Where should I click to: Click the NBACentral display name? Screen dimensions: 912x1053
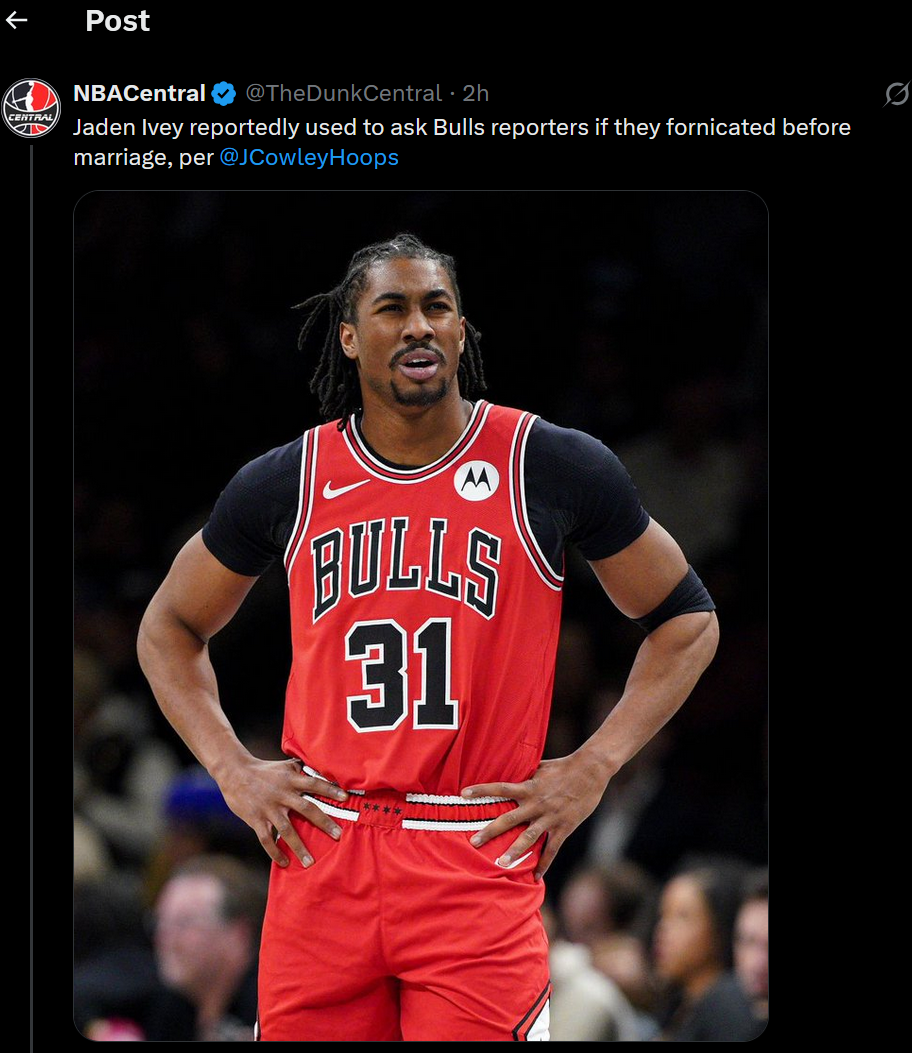click(x=139, y=93)
